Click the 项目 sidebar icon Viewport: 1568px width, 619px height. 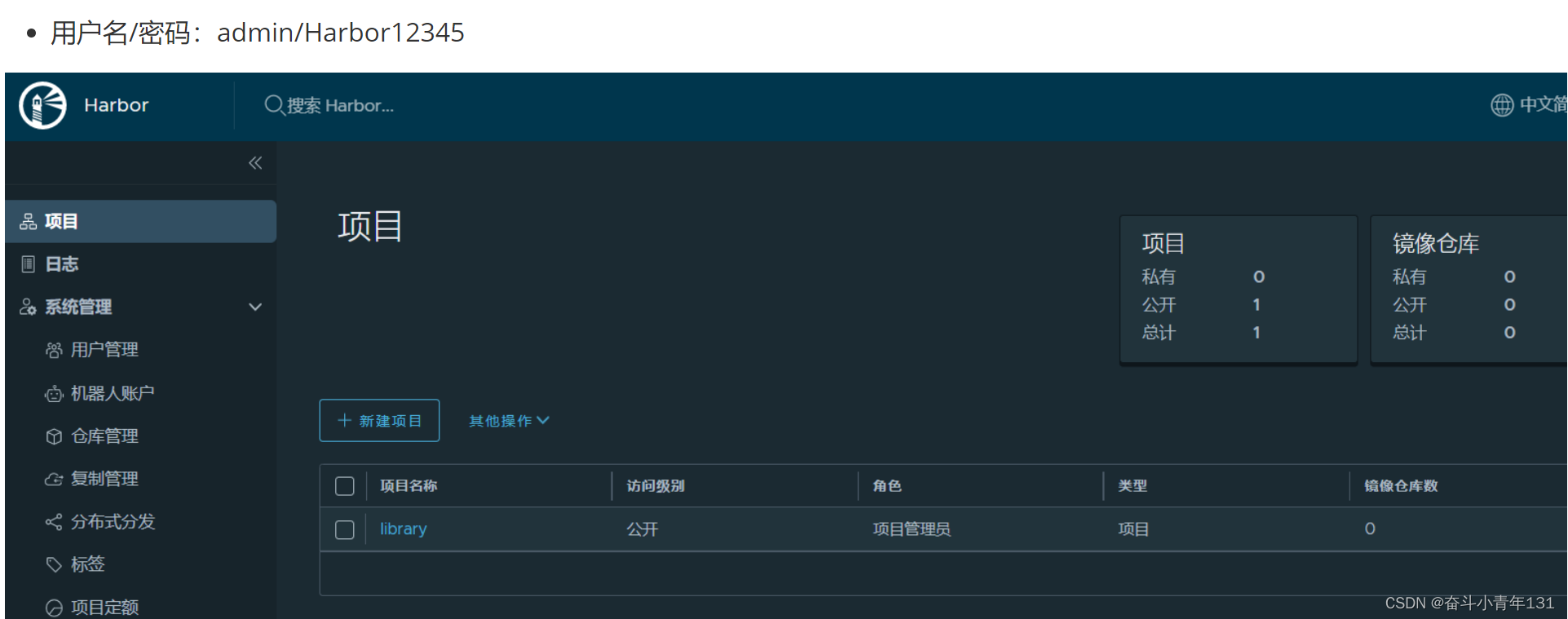coord(29,222)
